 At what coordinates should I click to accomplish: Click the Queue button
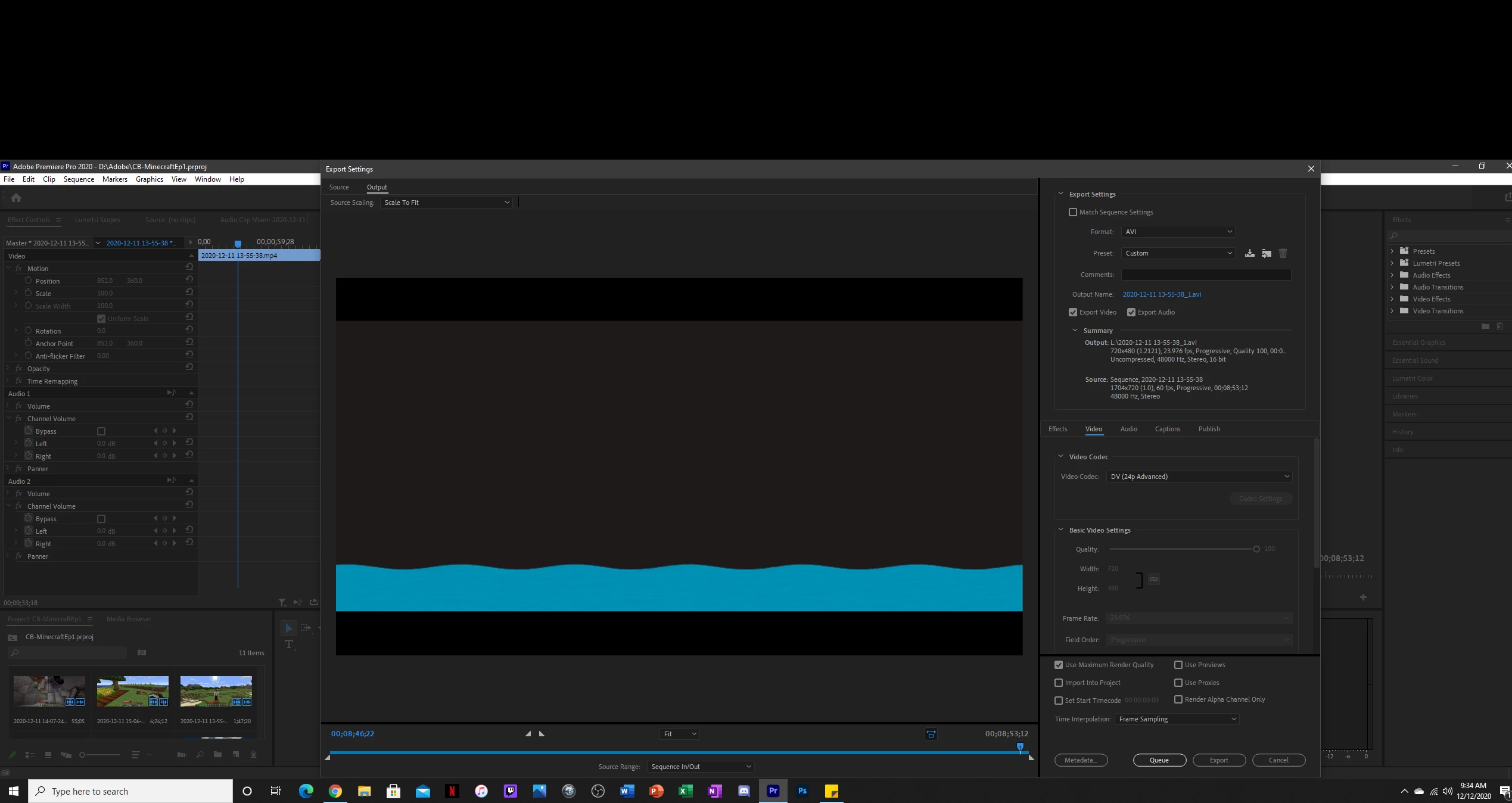click(1159, 760)
